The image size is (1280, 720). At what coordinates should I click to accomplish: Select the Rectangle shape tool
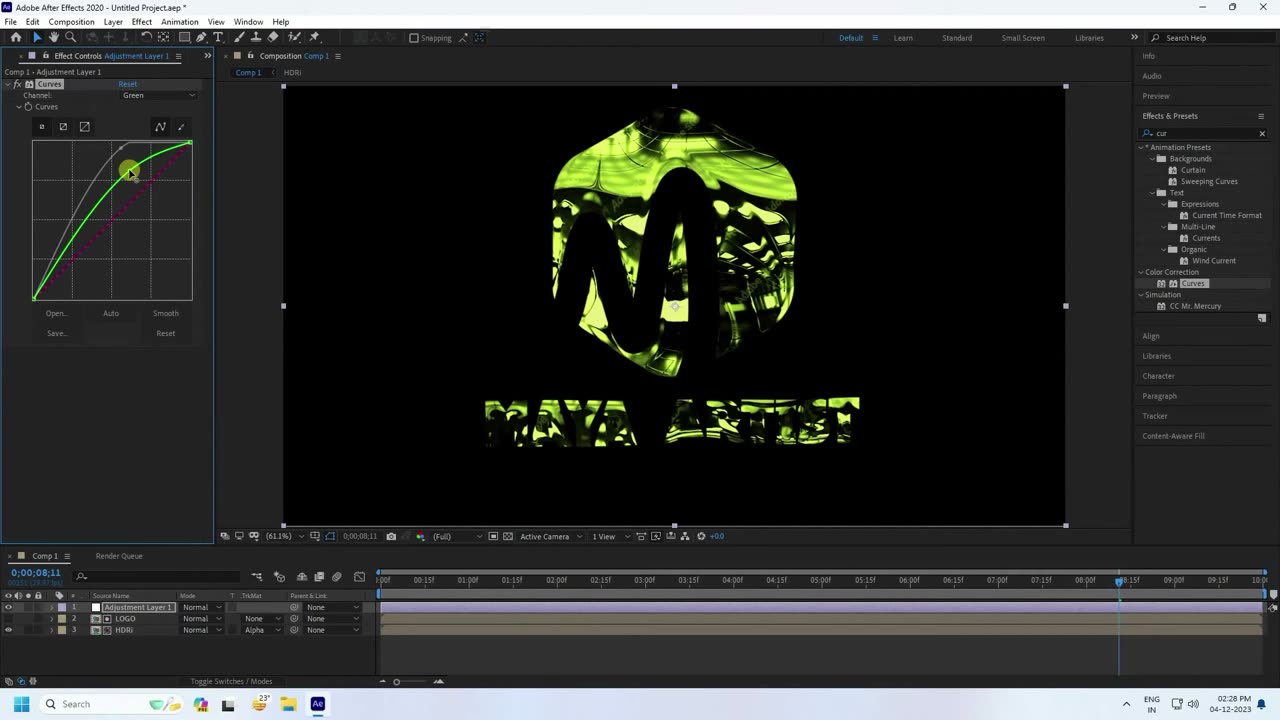[185, 38]
